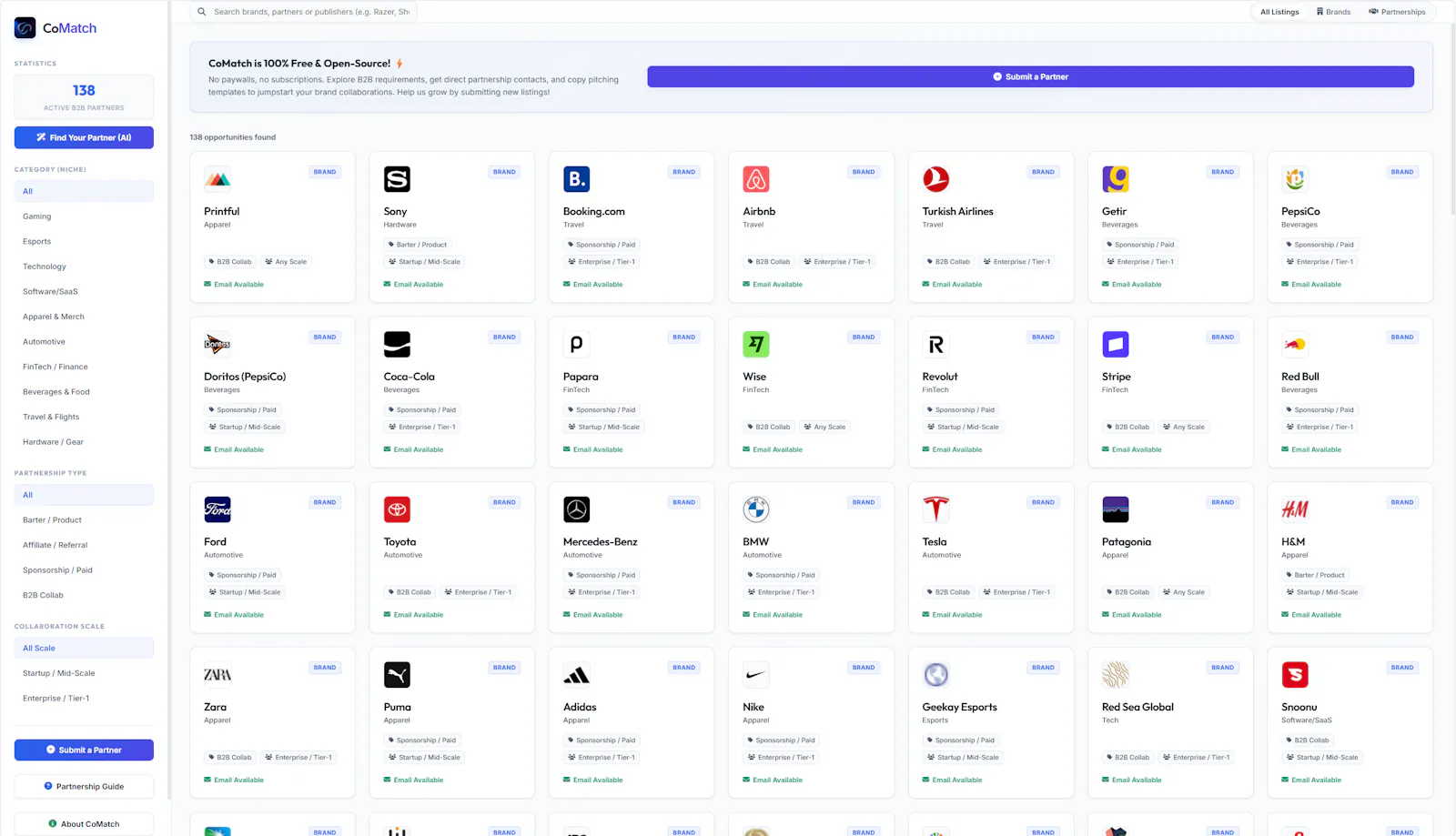The width and height of the screenshot is (1456, 836).
Task: Click the CoMatch logo icon
Action: tap(25, 28)
